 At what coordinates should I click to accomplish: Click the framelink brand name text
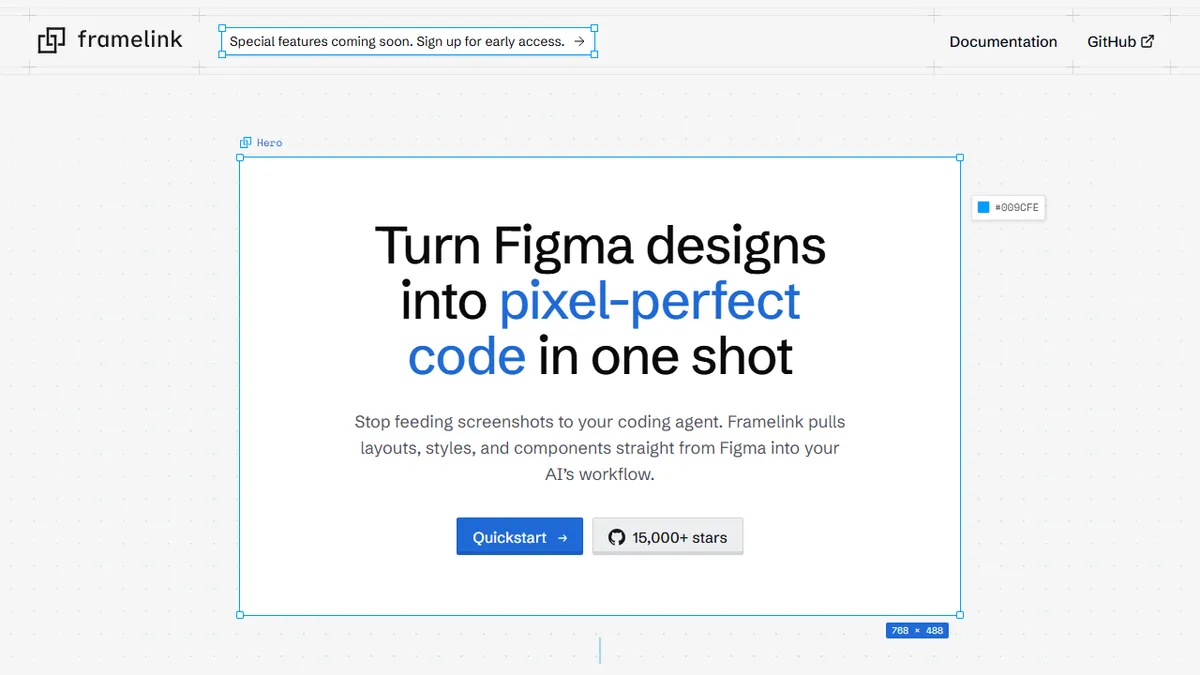coord(130,40)
